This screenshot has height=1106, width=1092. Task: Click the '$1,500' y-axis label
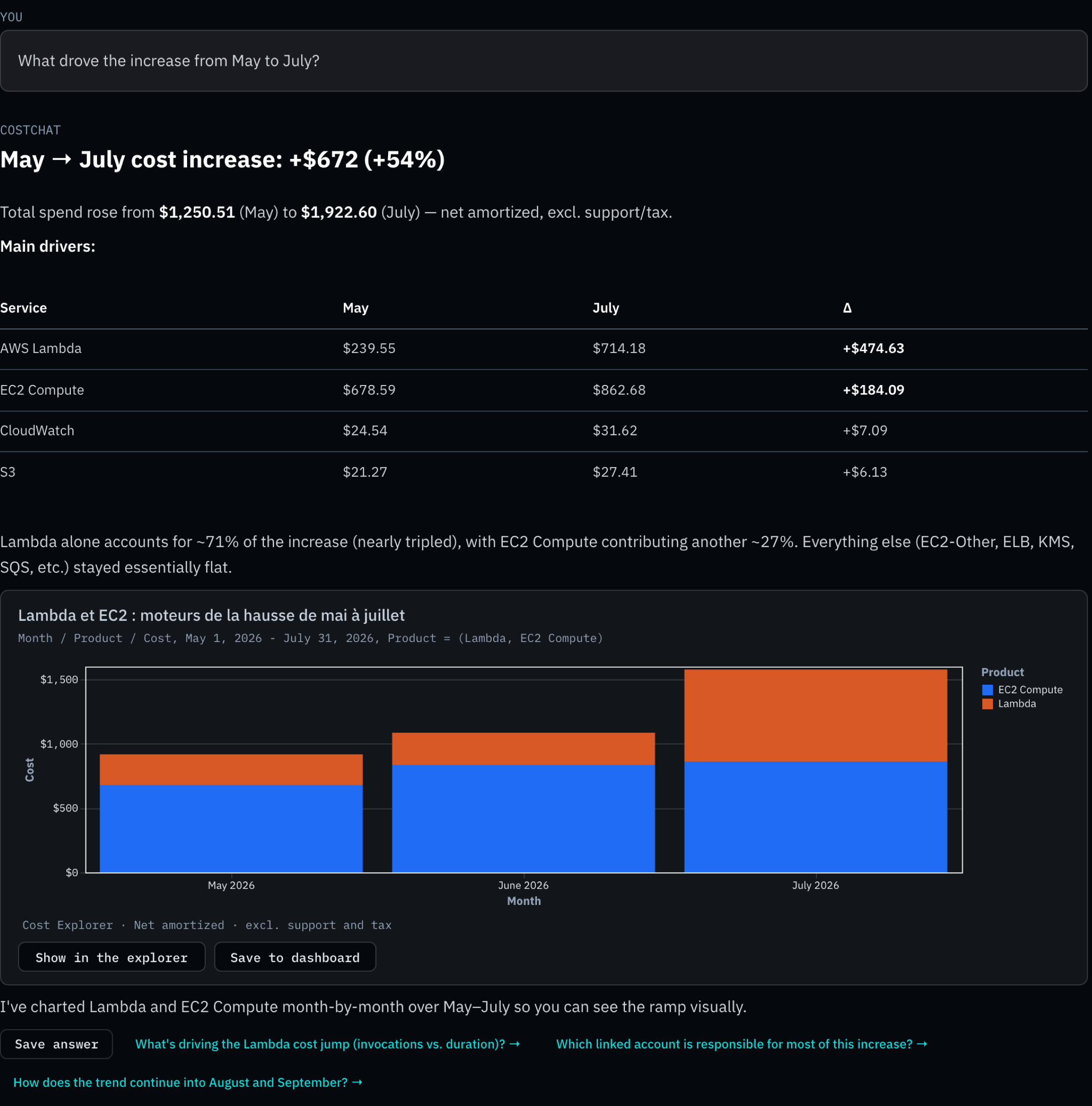click(x=59, y=680)
